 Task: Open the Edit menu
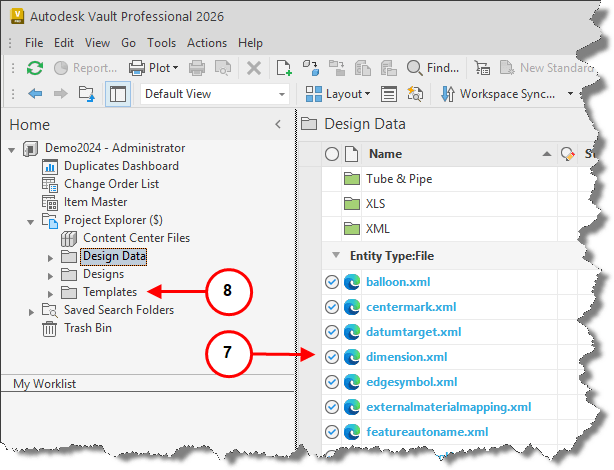pyautogui.click(x=64, y=43)
